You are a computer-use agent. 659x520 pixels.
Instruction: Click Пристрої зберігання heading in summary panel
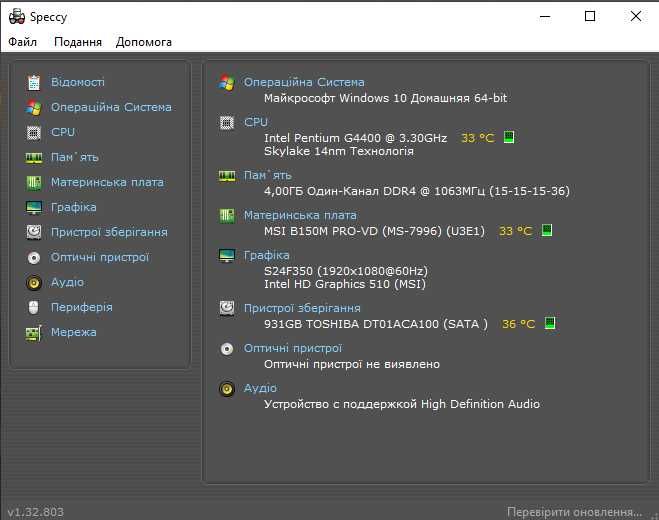coord(302,308)
